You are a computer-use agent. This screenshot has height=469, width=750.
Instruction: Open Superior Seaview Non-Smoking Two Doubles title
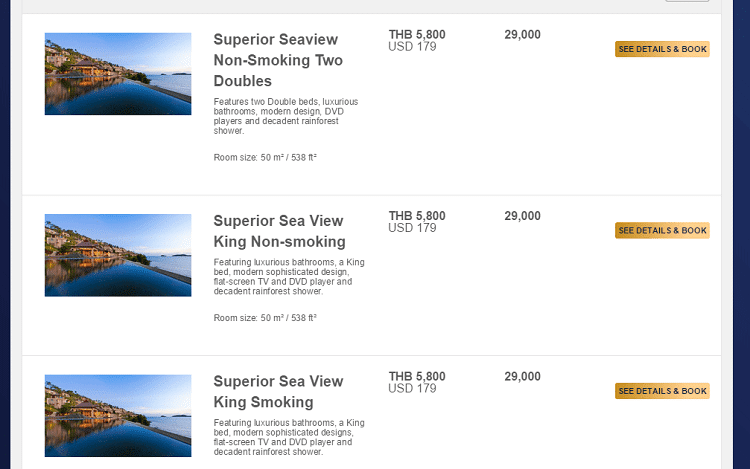pos(278,60)
